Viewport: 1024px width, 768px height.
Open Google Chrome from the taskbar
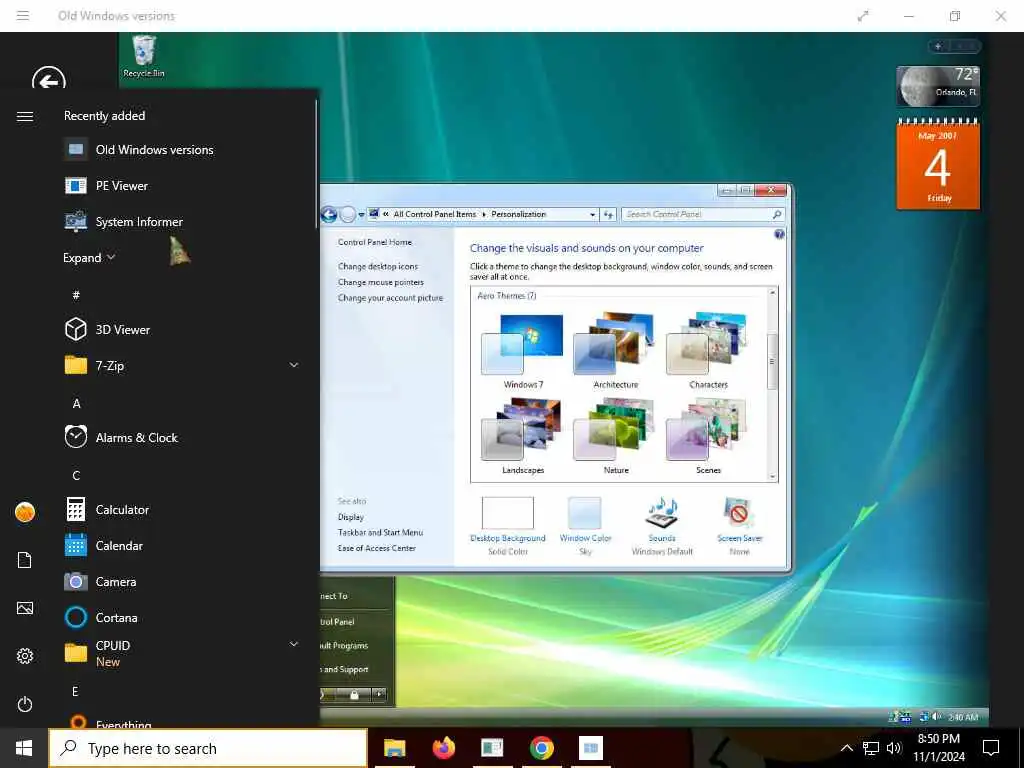pyautogui.click(x=541, y=748)
